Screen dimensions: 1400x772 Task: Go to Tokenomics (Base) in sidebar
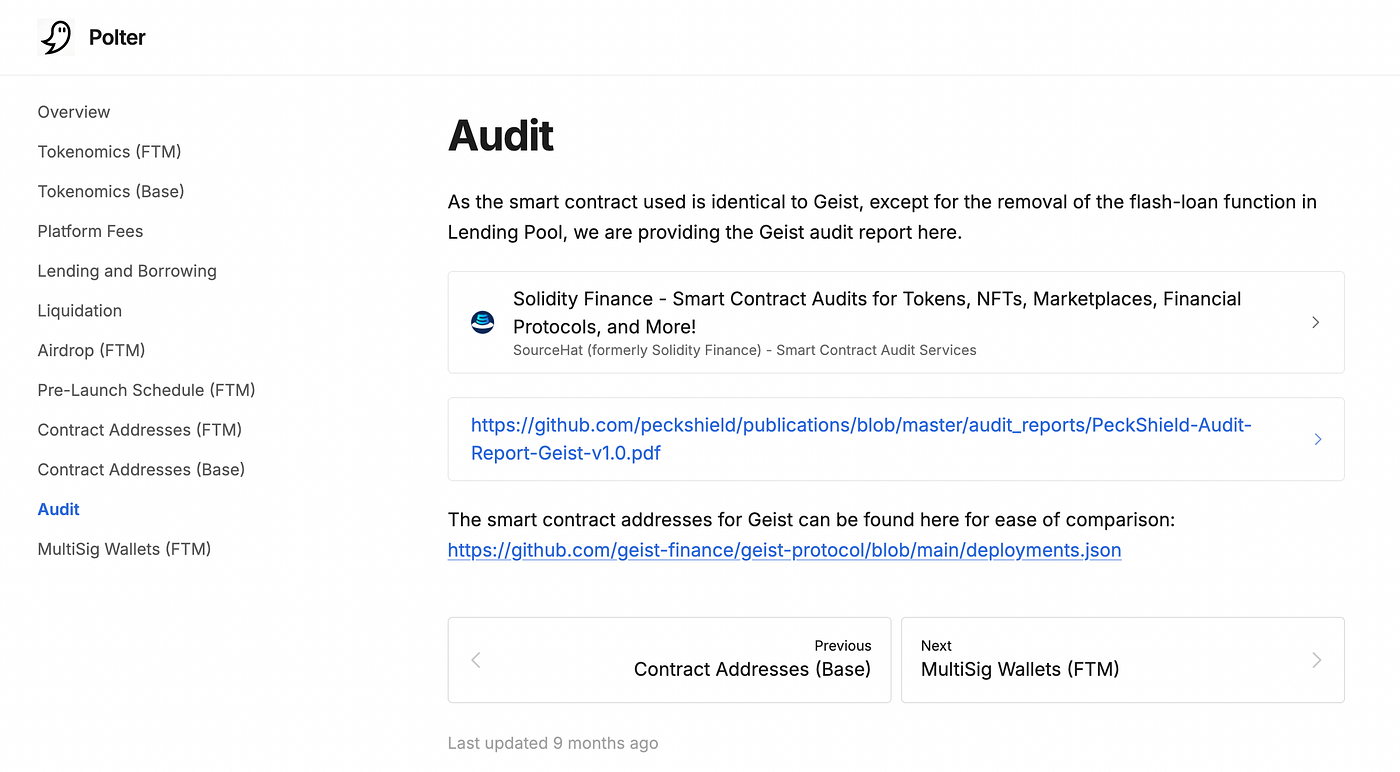[111, 191]
